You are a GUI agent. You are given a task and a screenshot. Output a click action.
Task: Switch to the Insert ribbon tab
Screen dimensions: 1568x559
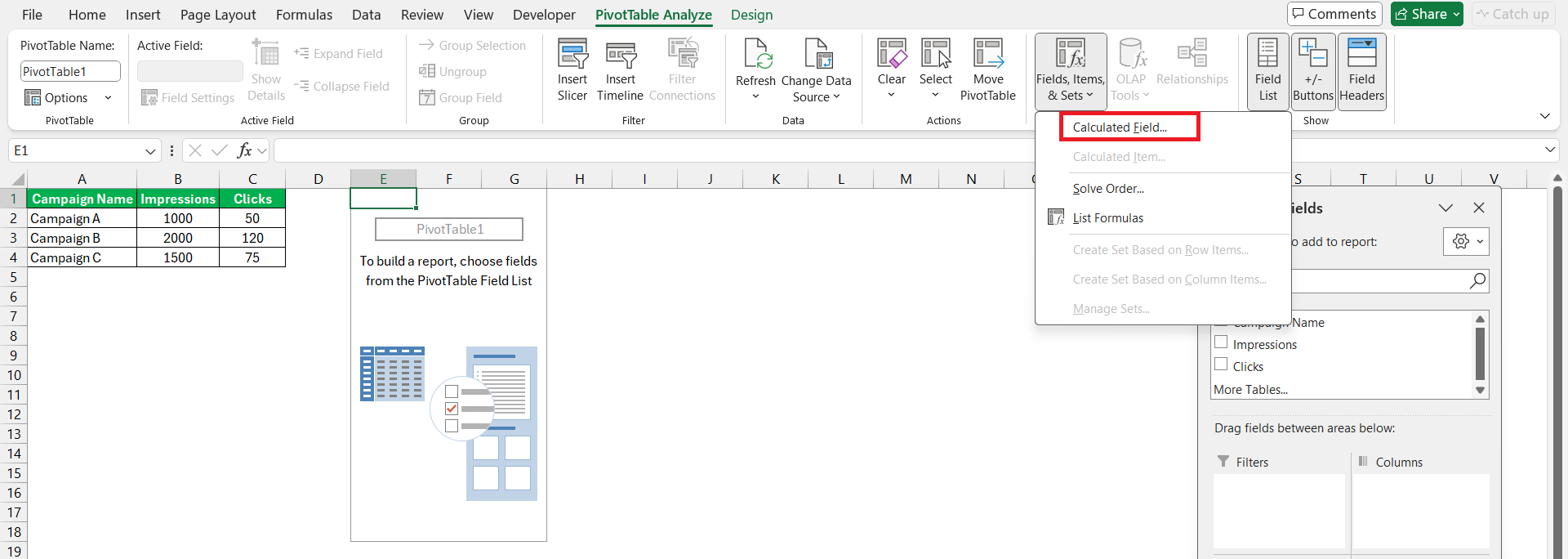(143, 15)
